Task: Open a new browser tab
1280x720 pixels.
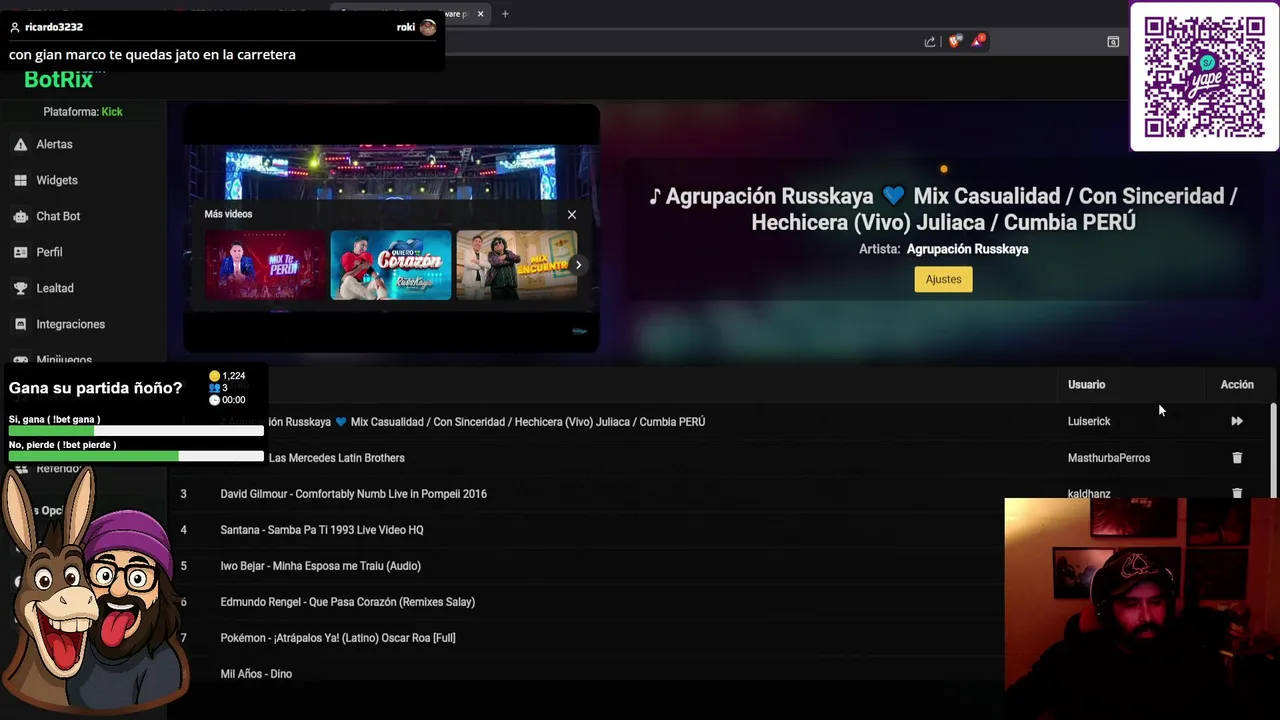Action: (505, 14)
